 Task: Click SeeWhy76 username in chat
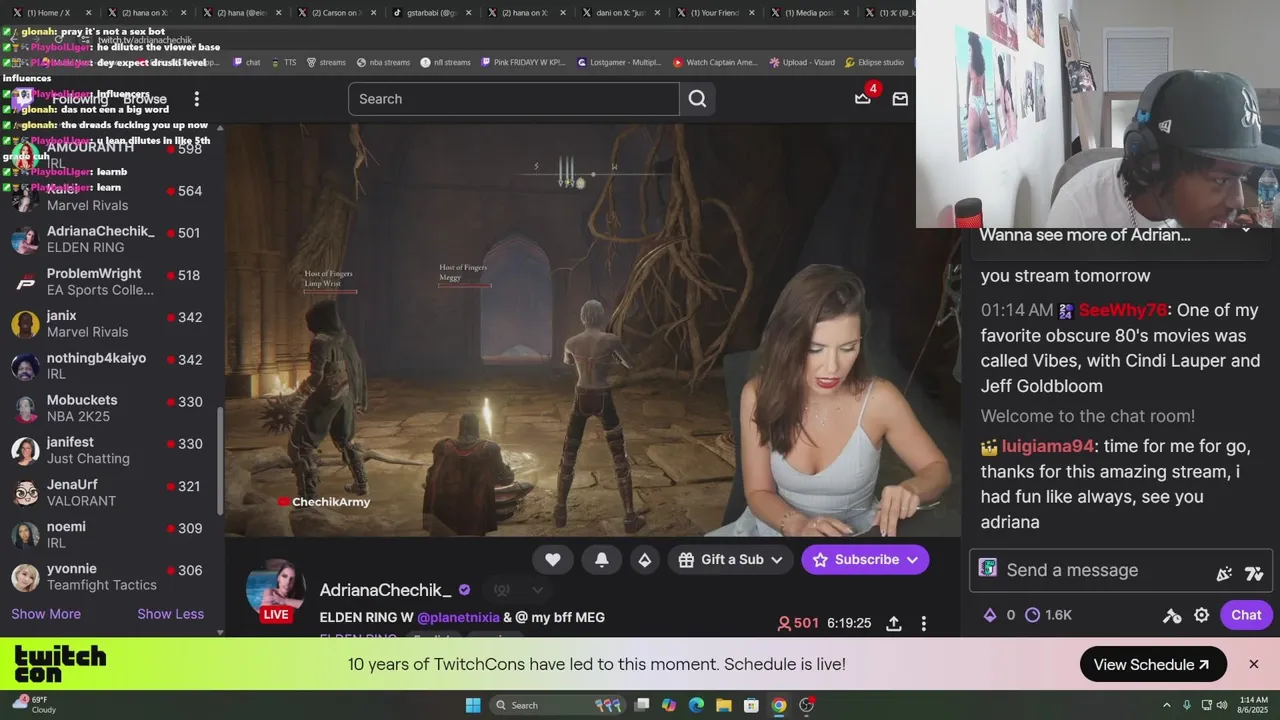click(x=1123, y=310)
